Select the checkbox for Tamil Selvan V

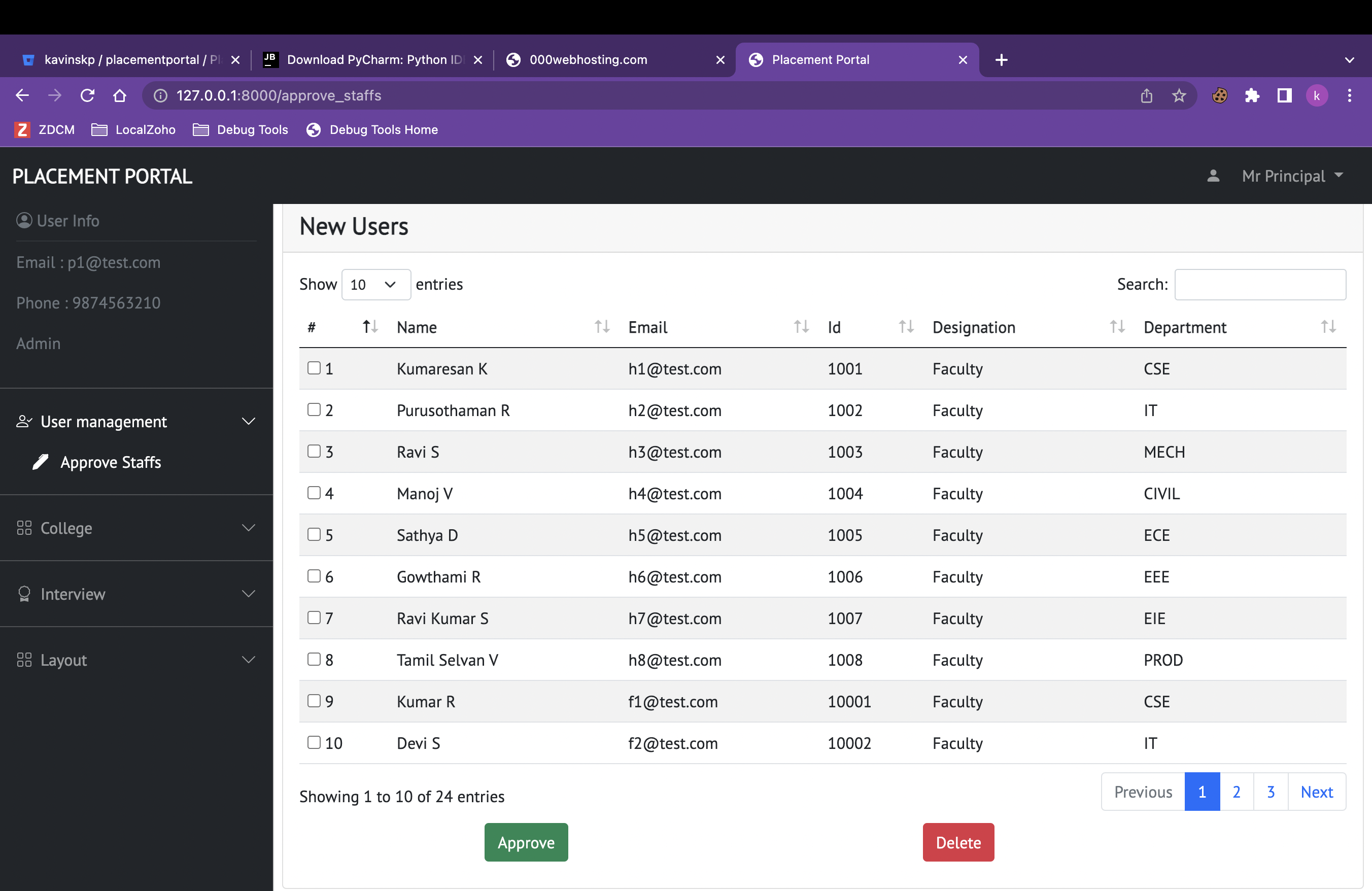tap(314, 659)
